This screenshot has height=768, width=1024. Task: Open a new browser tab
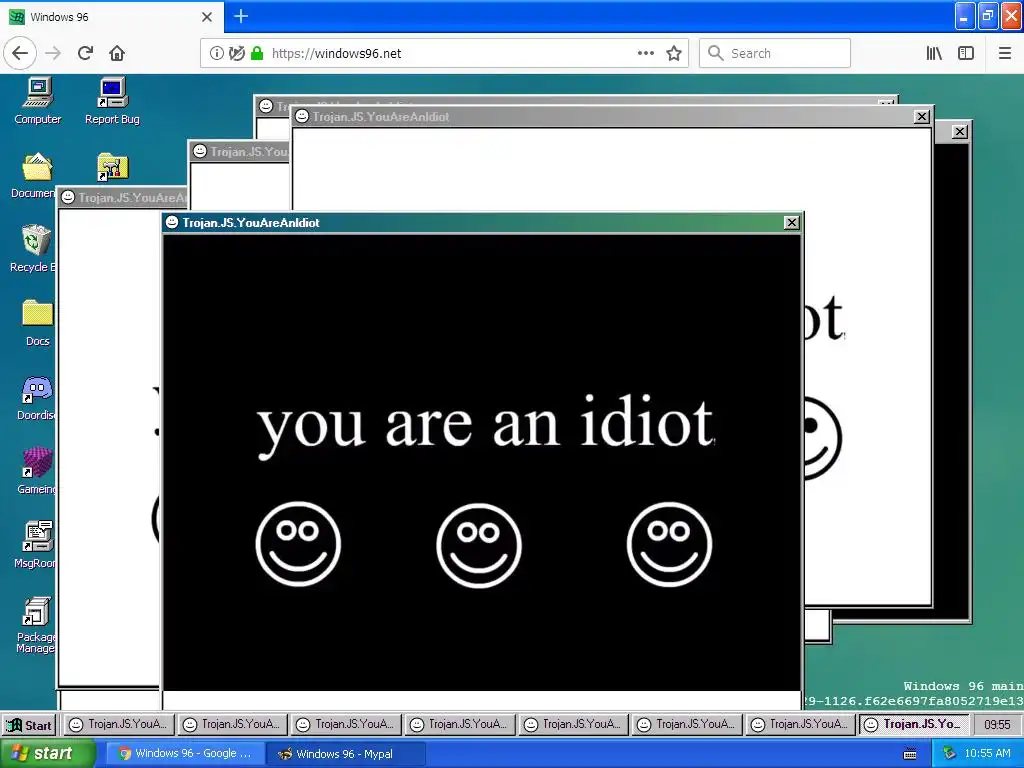(x=241, y=16)
